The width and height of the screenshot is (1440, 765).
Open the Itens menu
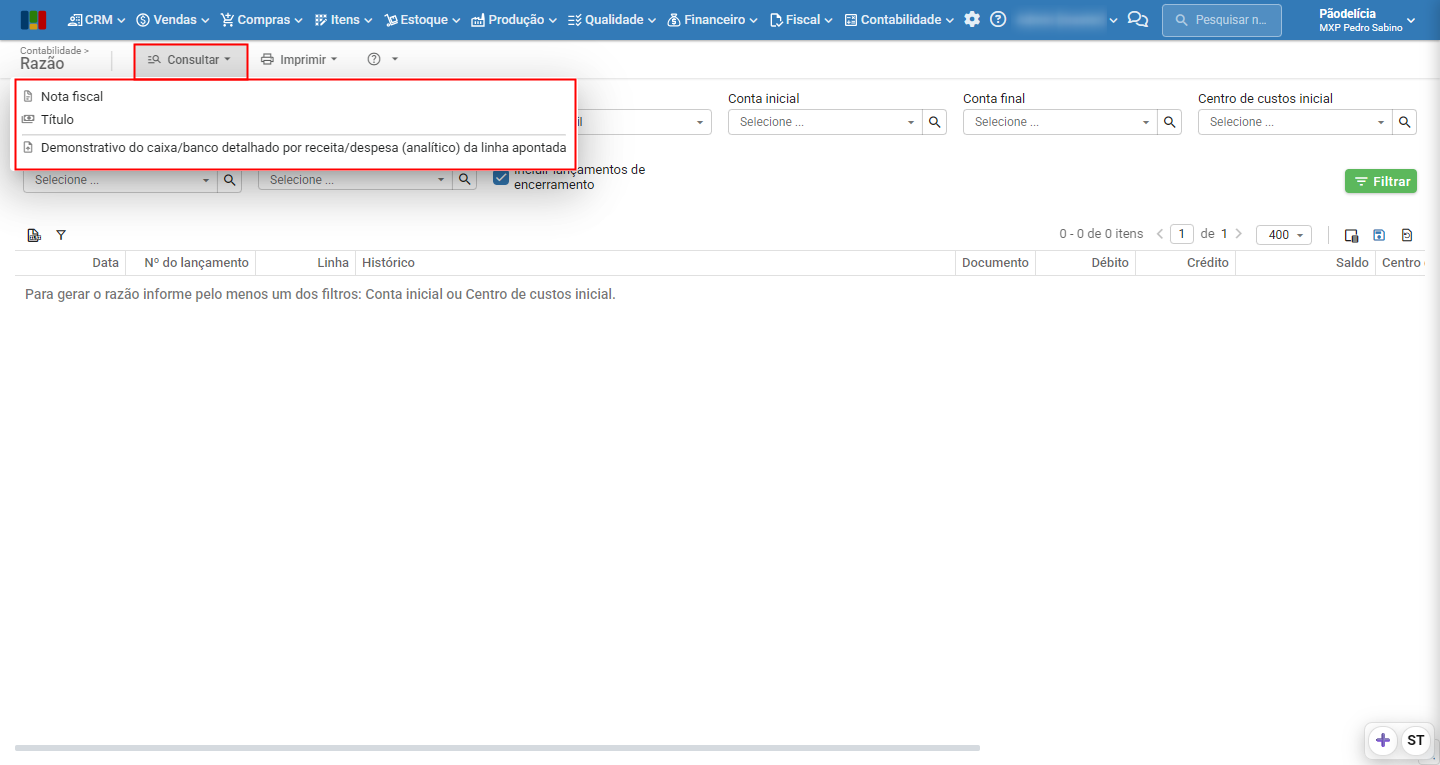click(343, 20)
